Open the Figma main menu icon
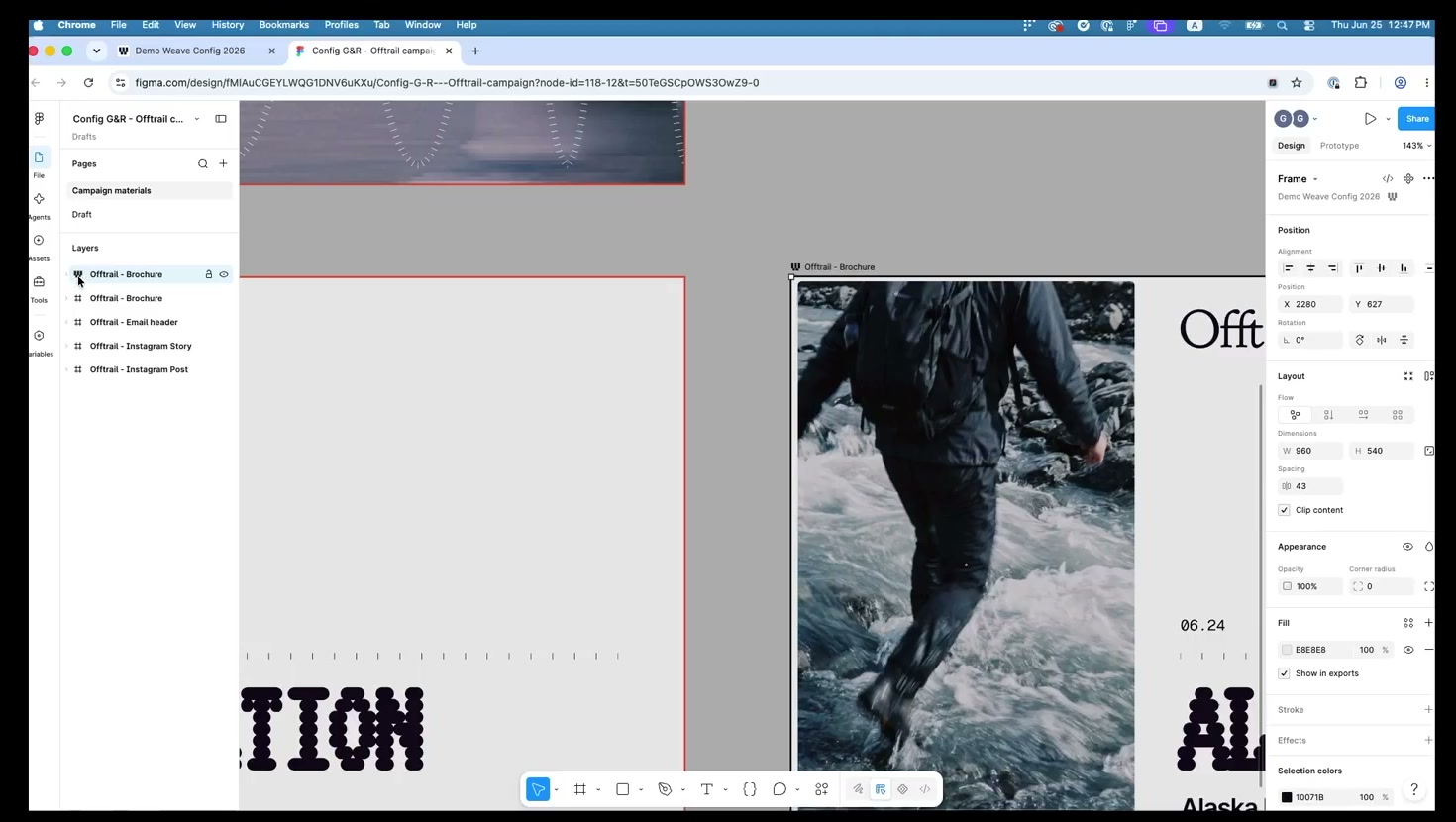The width and height of the screenshot is (1456, 822). click(39, 118)
